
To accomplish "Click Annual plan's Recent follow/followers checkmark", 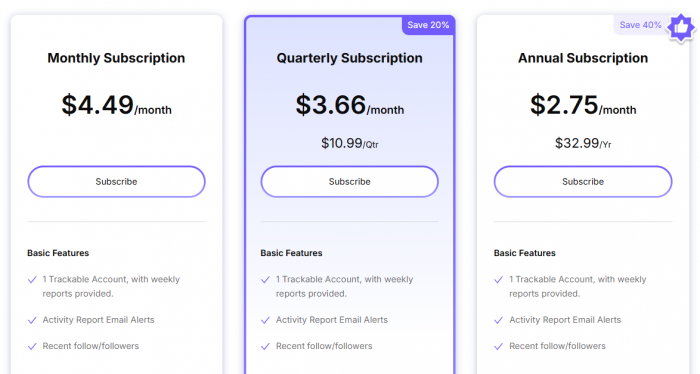I will tap(499, 346).
